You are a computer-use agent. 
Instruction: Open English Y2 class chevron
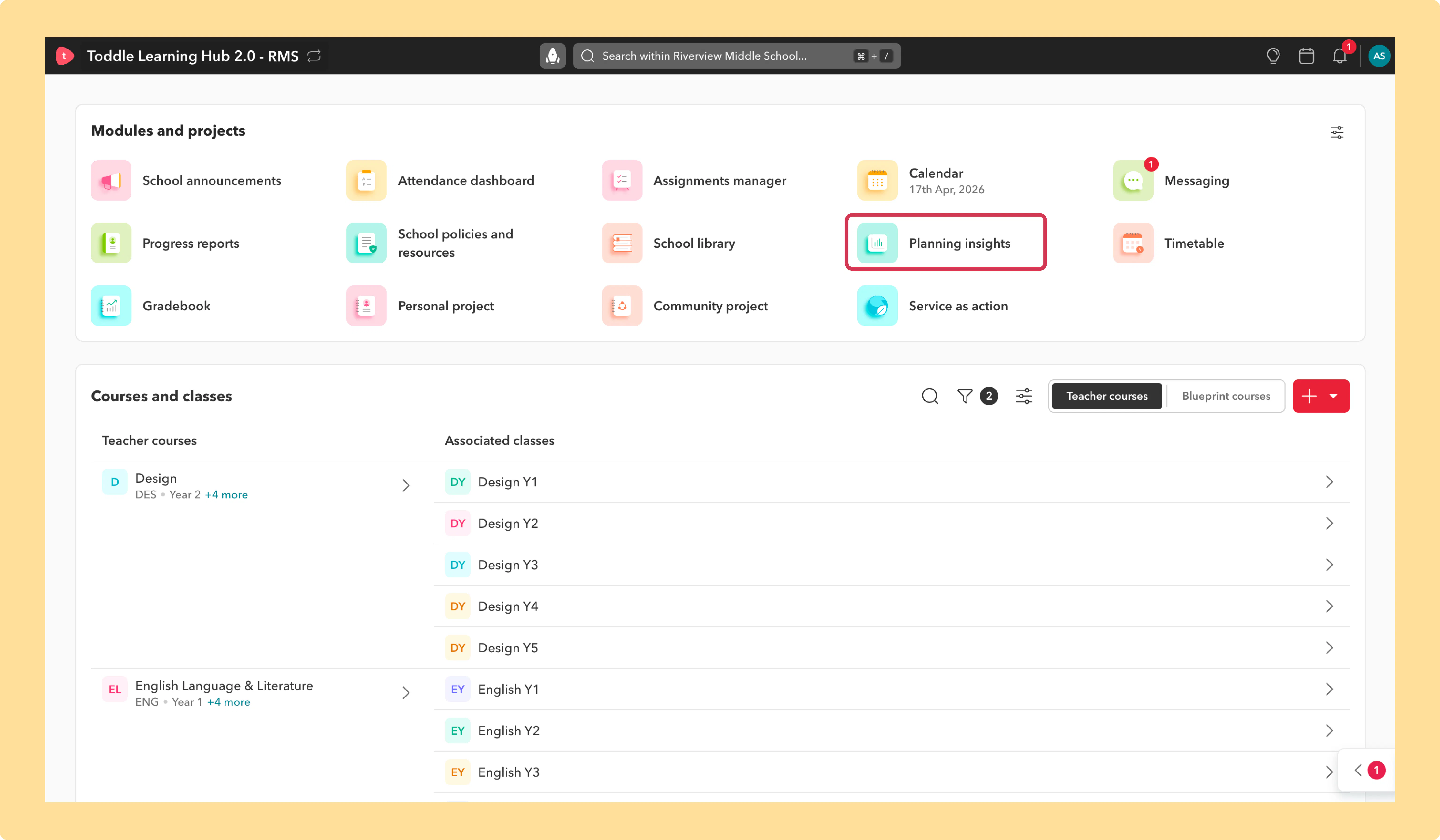coord(1329,731)
